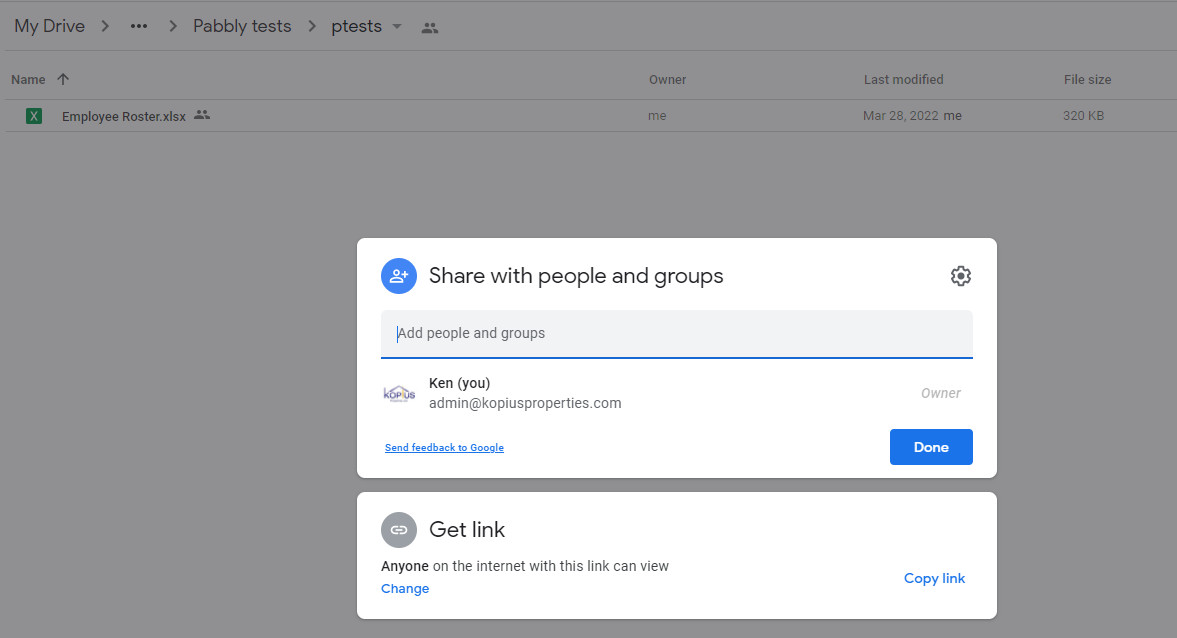Click Last modified column header
1177x638 pixels.
pyautogui.click(x=903, y=80)
